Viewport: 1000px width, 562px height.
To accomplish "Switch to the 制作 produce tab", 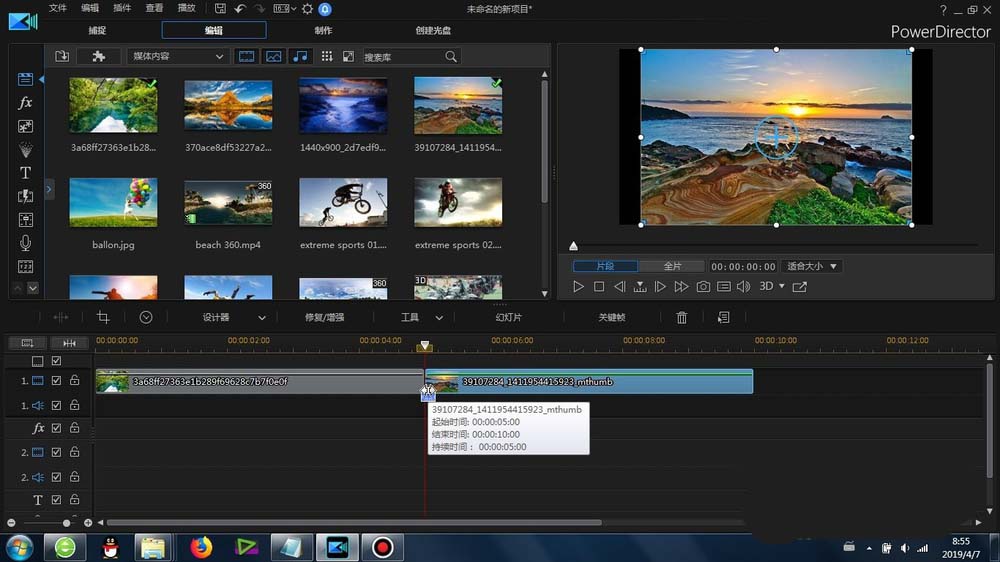I will click(324, 30).
